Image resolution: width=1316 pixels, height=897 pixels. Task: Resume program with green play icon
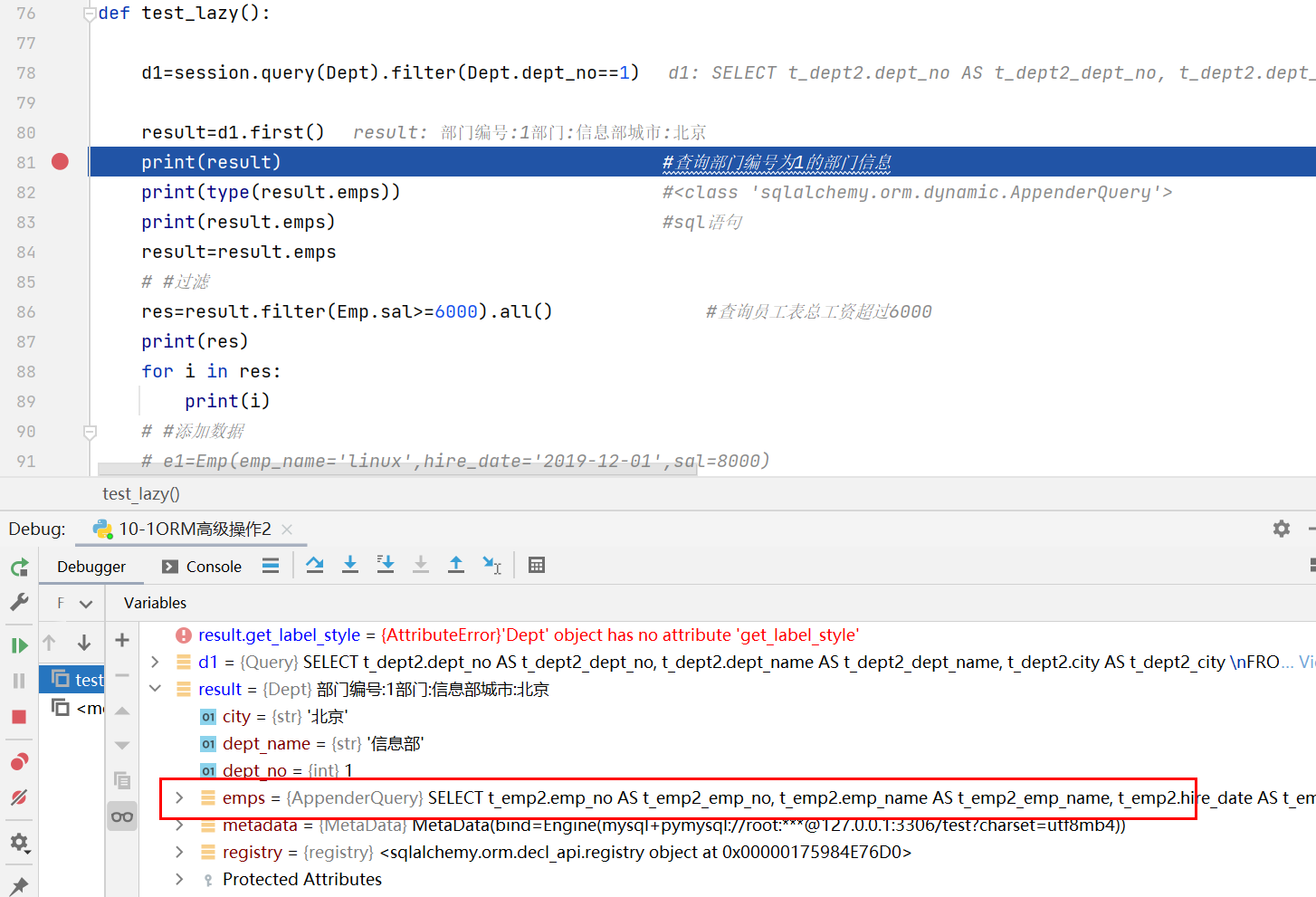click(x=19, y=645)
